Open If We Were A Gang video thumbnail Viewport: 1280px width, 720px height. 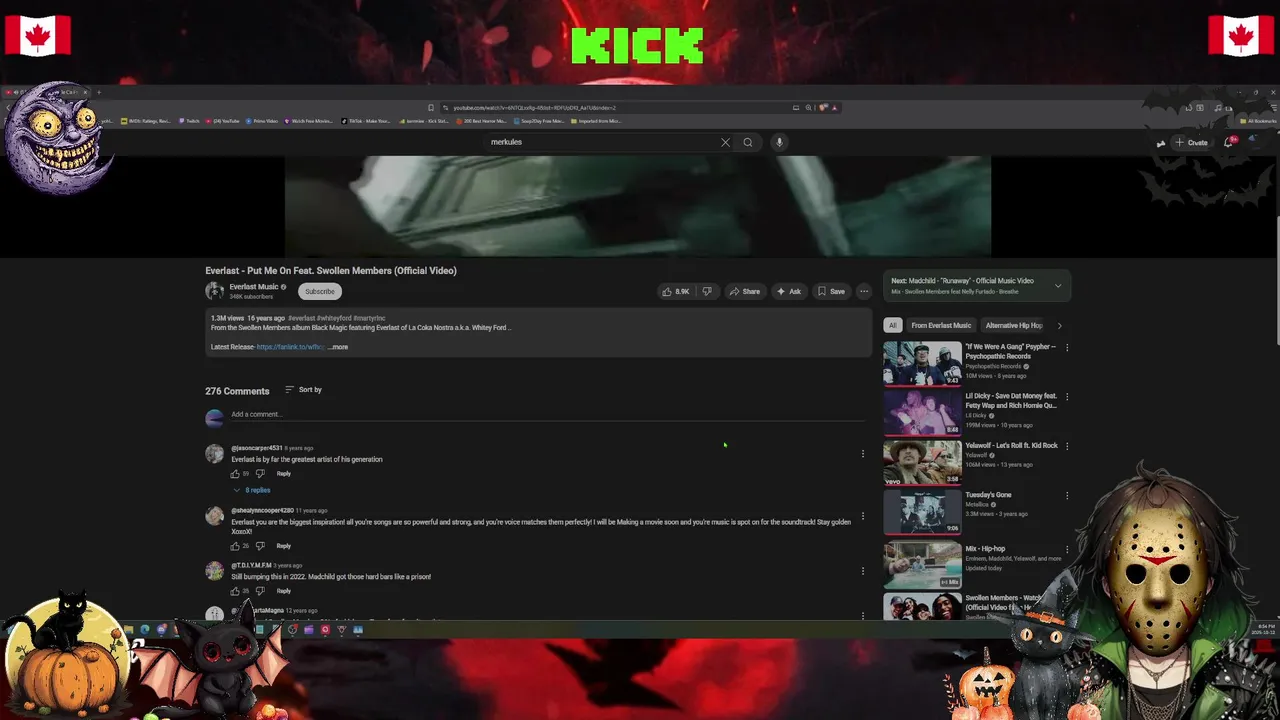922,364
